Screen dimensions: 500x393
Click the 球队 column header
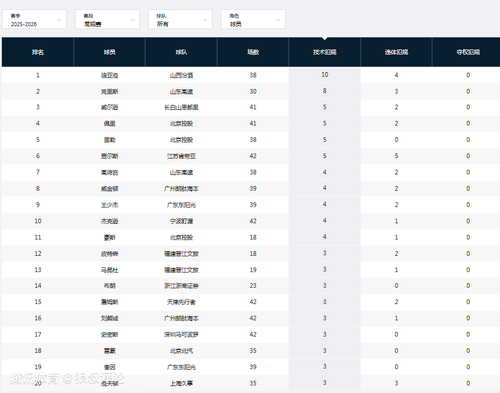pyautogui.click(x=181, y=52)
